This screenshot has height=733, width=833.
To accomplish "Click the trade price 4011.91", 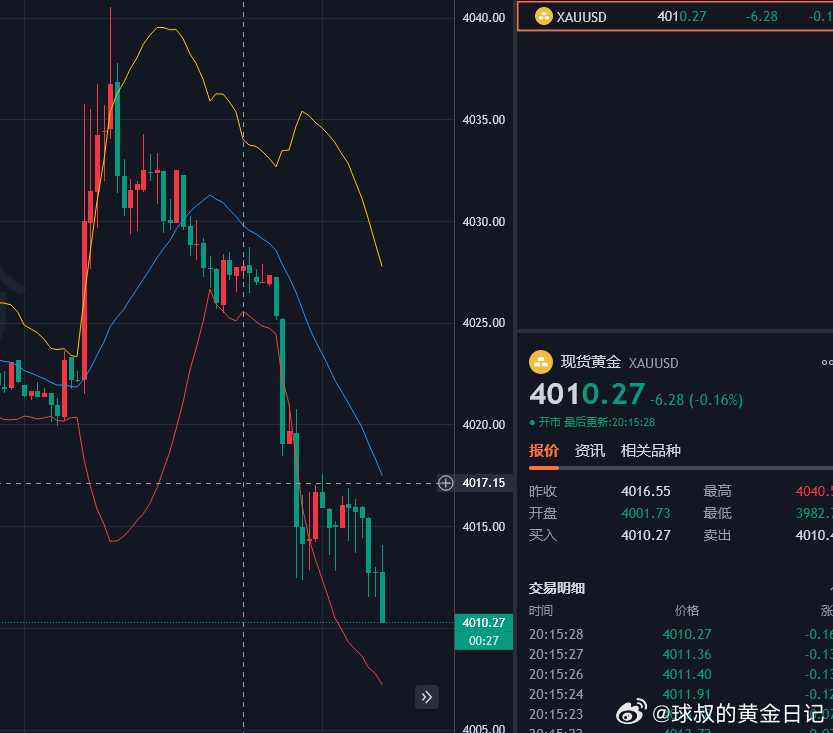I will pos(687,694).
